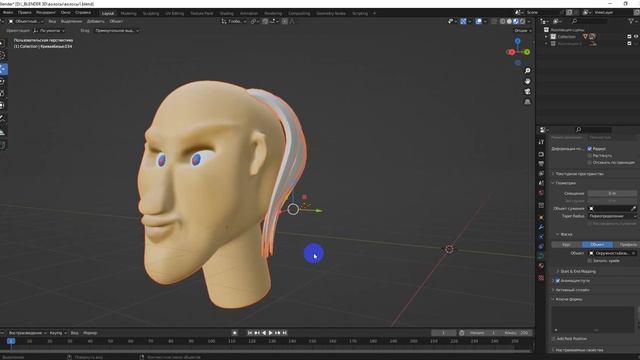Image resolution: width=640 pixels, height=360 pixels.
Task: Open the Texture properties checker tab
Action: pos(541,278)
